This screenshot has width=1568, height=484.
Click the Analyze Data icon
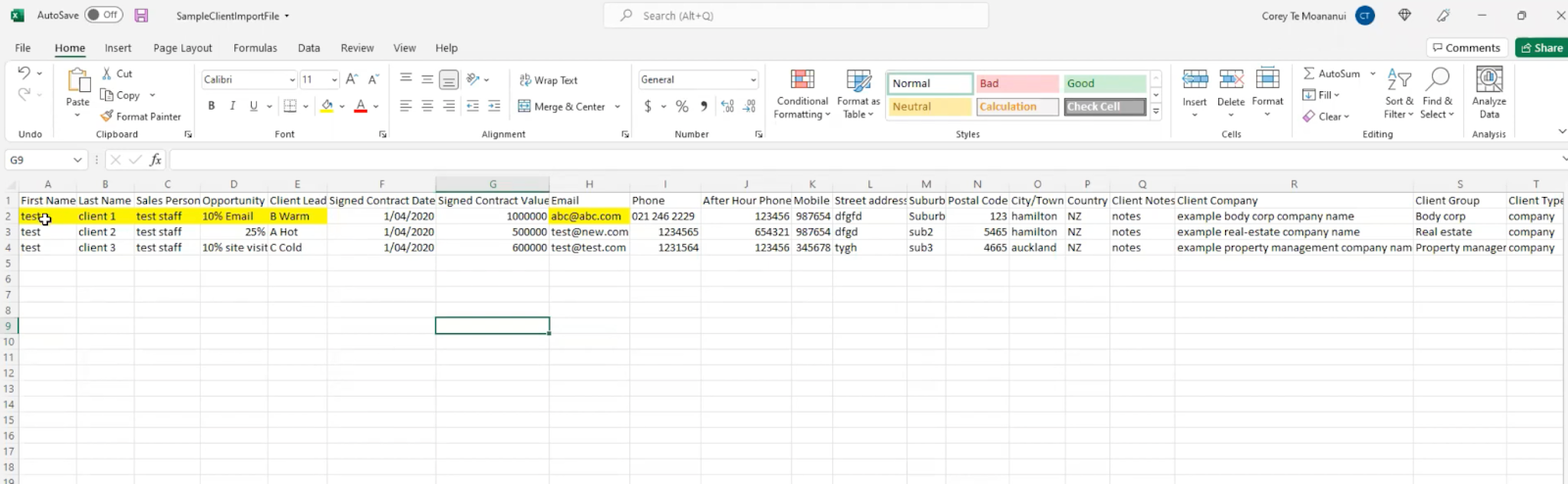1489,80
